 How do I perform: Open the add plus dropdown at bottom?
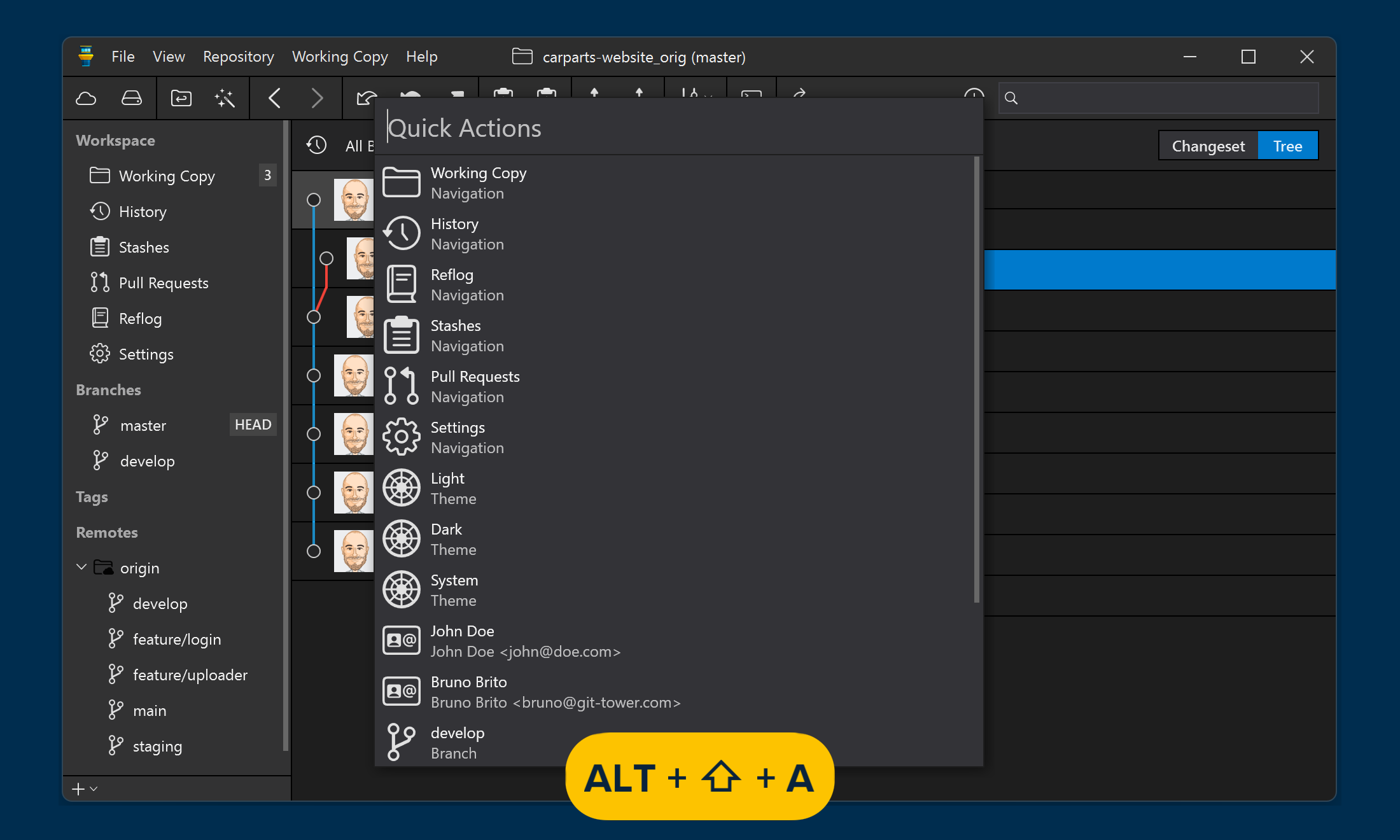[84, 789]
